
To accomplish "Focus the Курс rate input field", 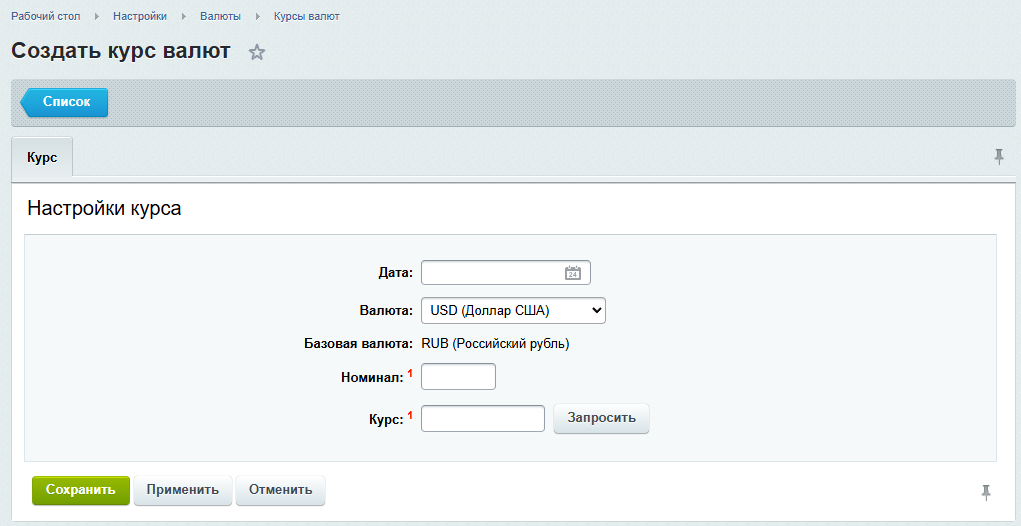I will pyautogui.click(x=483, y=418).
